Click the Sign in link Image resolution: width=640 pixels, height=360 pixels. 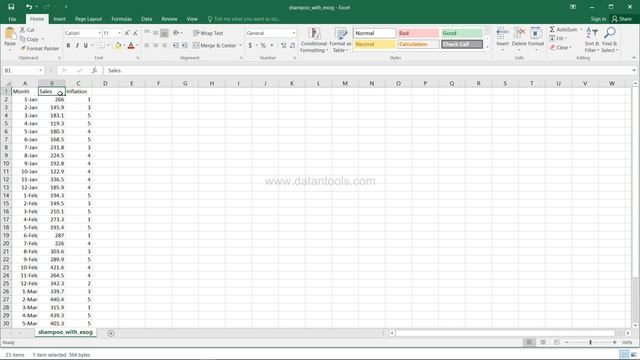(x=598, y=19)
